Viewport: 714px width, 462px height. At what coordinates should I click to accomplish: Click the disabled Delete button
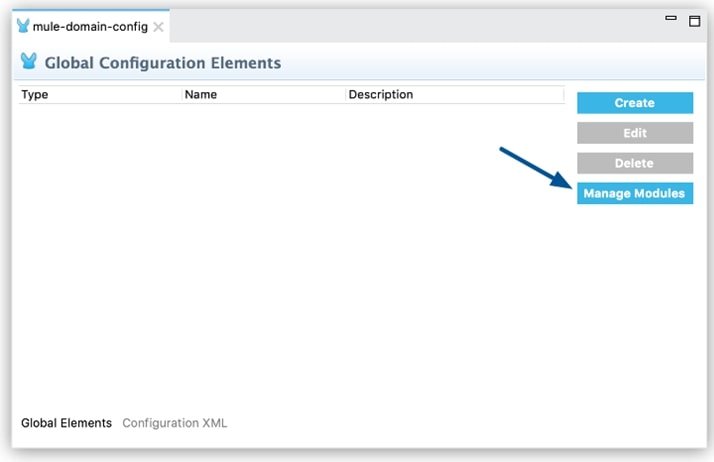[635, 163]
